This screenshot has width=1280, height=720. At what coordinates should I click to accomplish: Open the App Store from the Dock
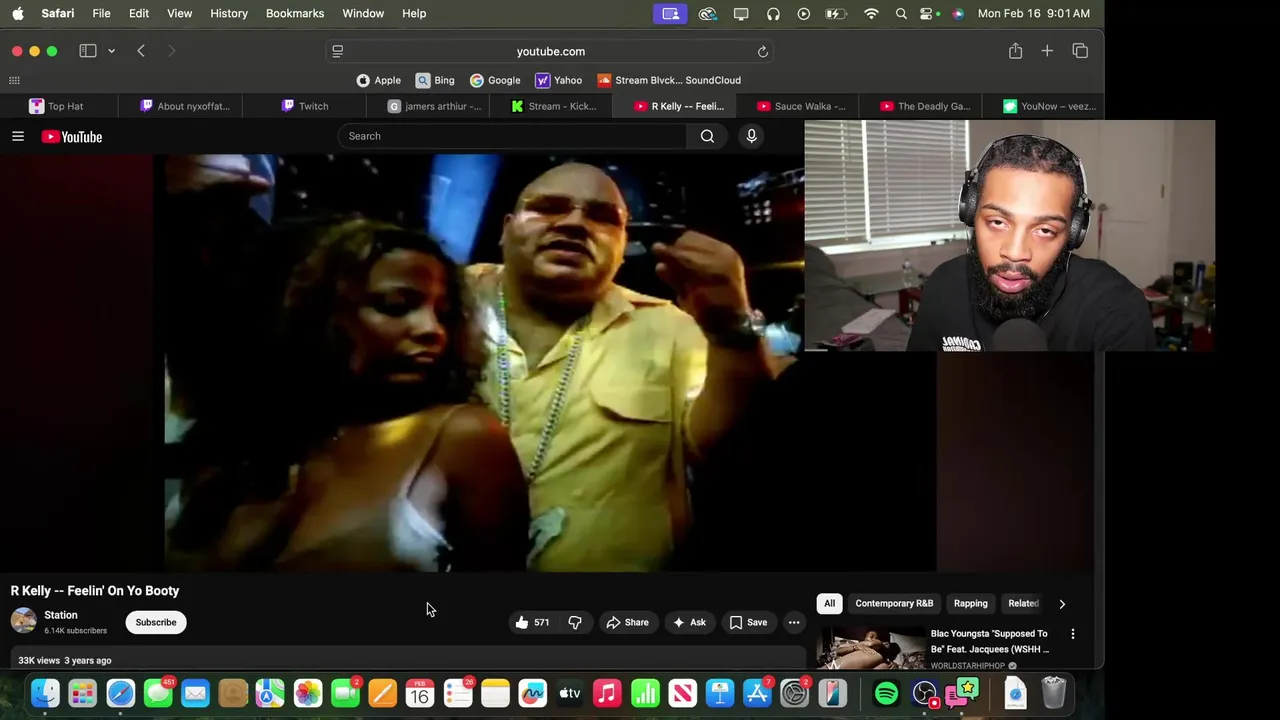(x=757, y=693)
